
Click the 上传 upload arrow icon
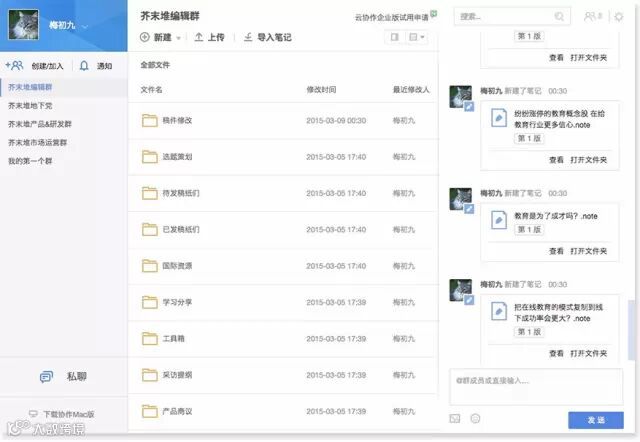(199, 37)
